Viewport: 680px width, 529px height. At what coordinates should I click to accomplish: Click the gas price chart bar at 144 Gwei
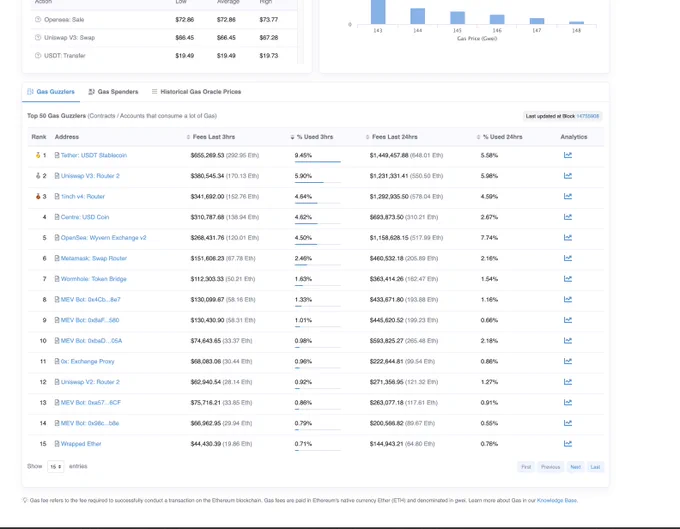point(418,16)
